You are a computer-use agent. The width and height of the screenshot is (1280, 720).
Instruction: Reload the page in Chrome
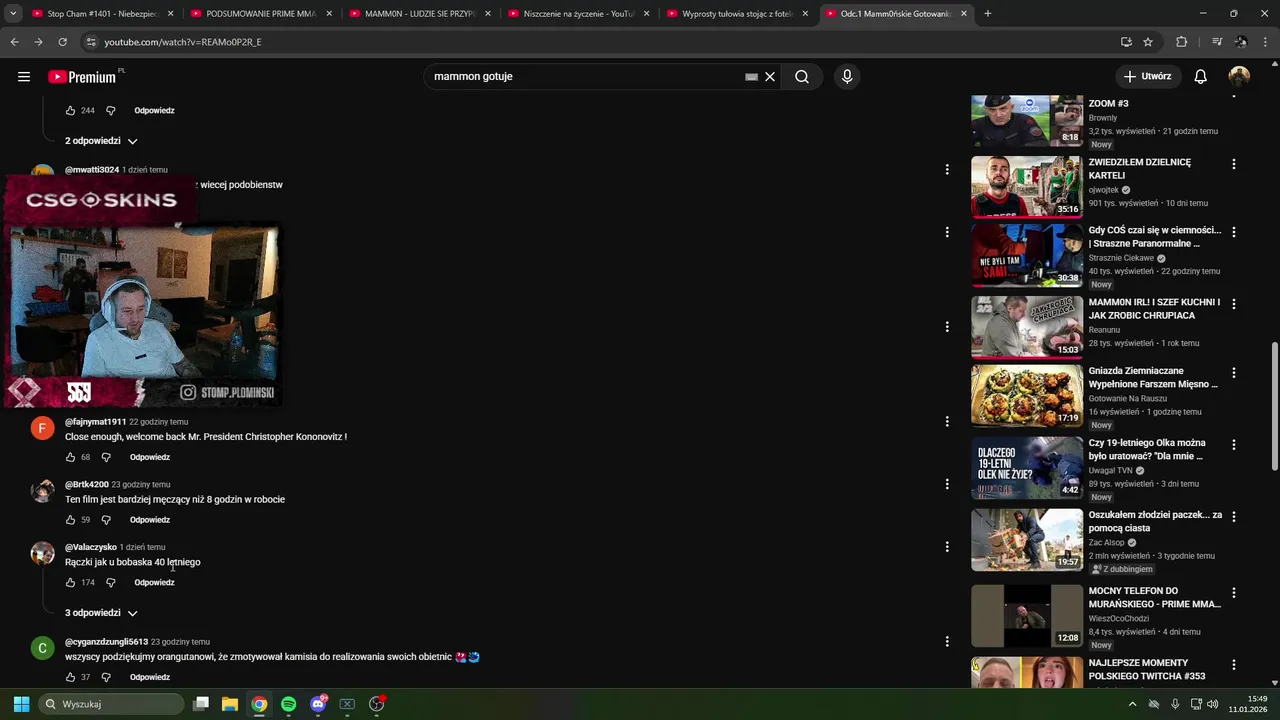62,42
